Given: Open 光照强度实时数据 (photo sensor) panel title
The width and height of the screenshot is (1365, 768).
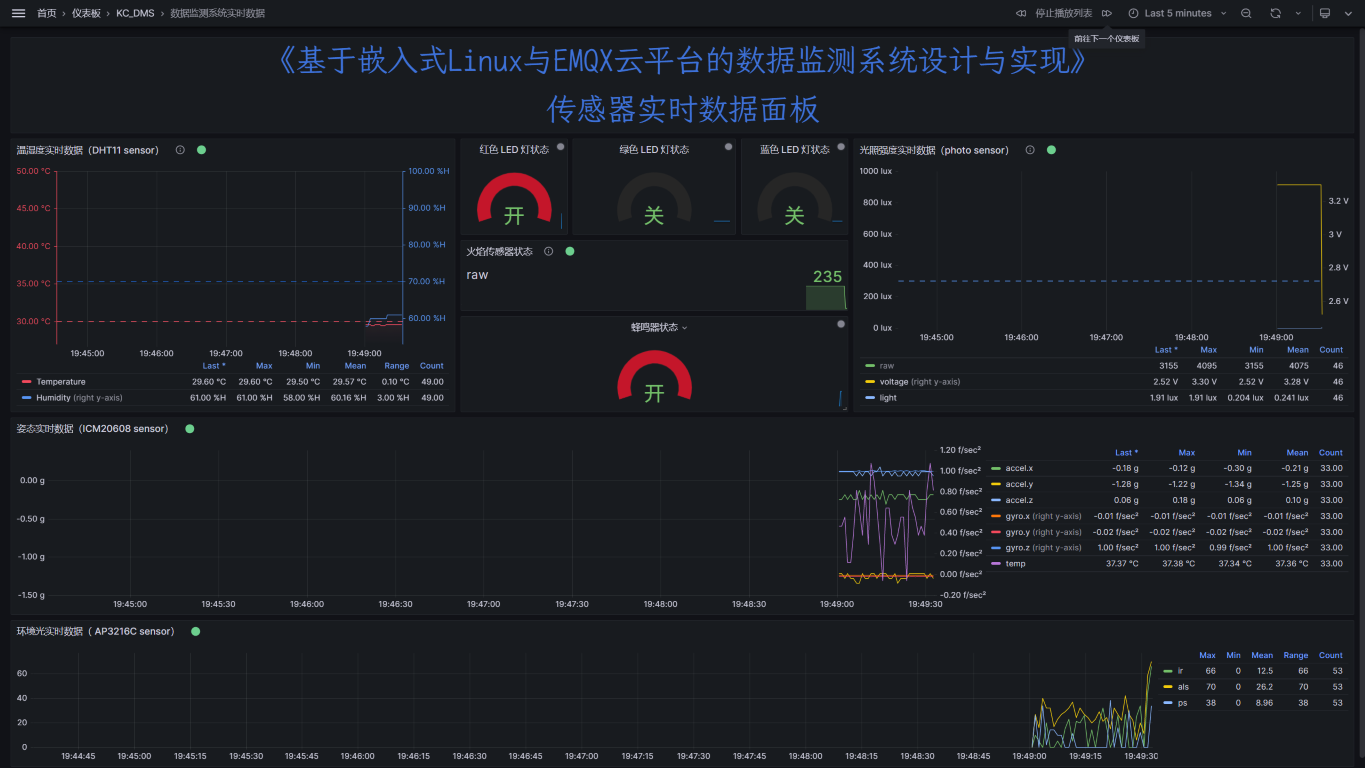Looking at the screenshot, I should [934, 150].
